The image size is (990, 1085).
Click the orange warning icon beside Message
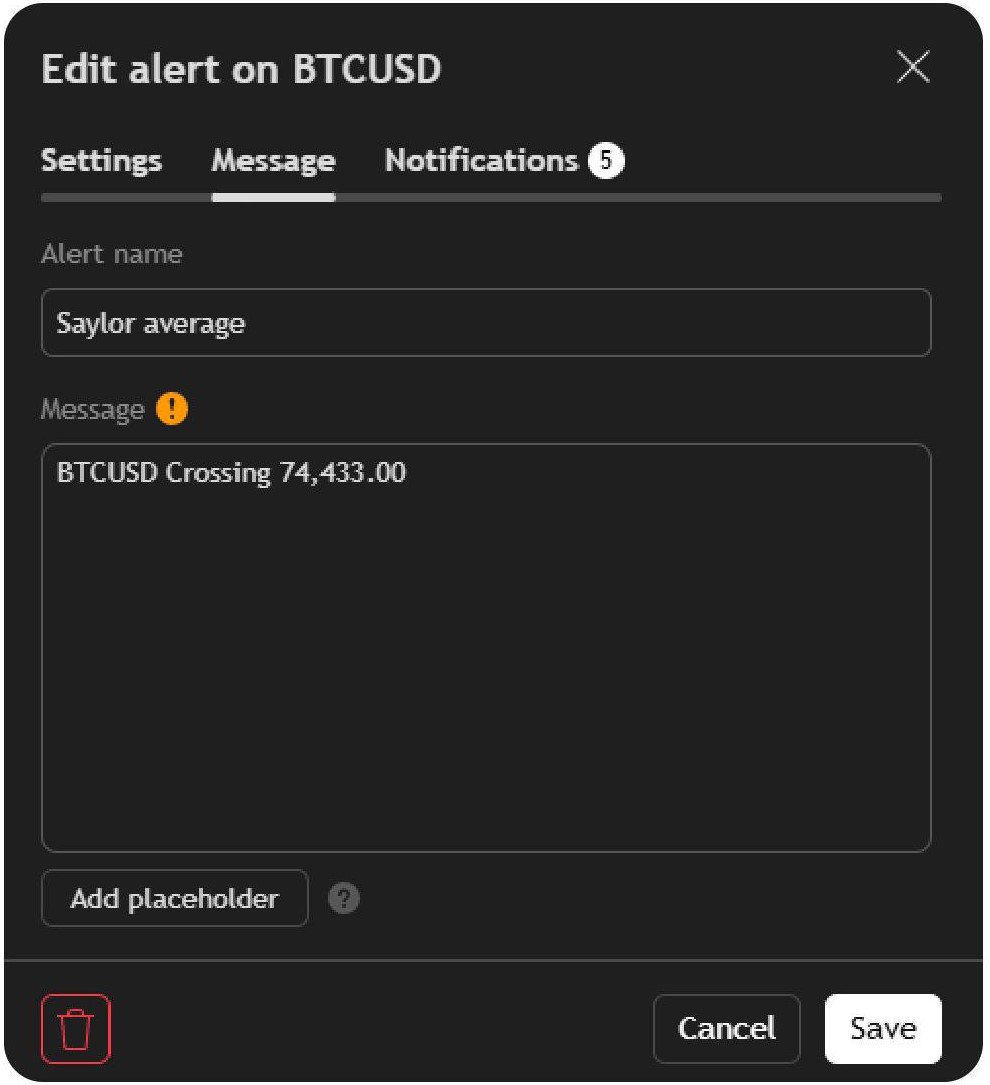[172, 409]
